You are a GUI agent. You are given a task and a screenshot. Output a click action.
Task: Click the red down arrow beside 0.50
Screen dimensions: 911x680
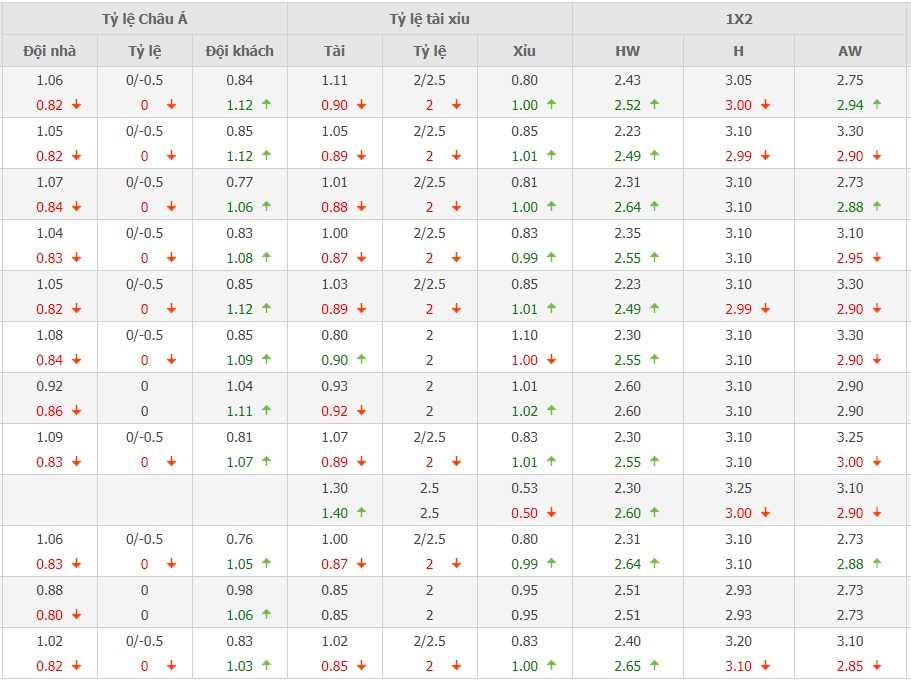[551, 513]
